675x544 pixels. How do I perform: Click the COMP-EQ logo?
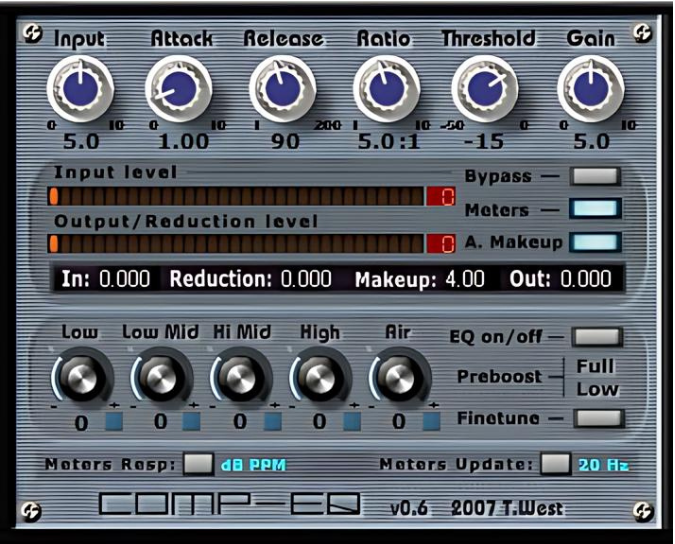point(229,504)
